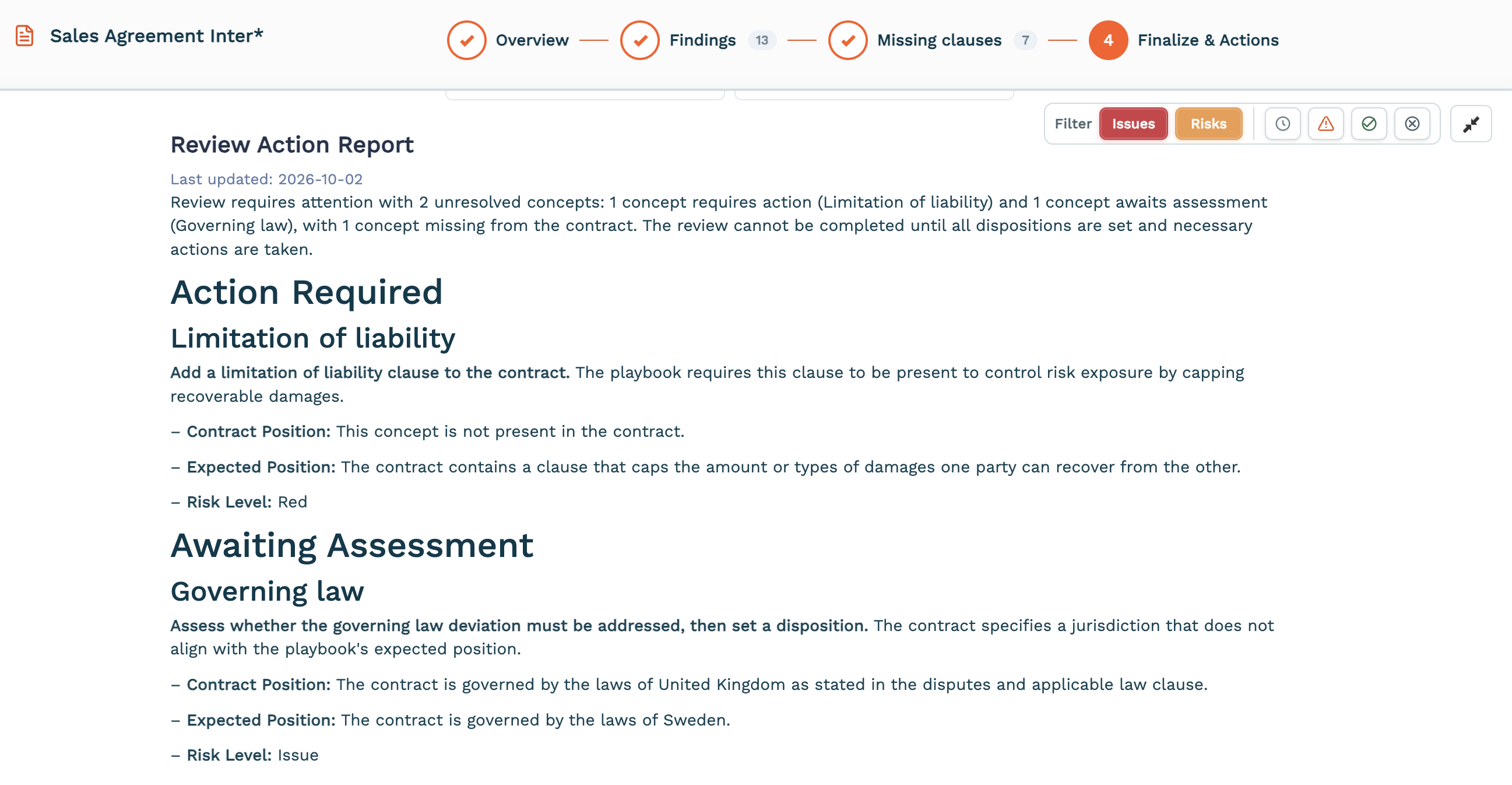This screenshot has height=785, width=1512.
Task: Go to the Findings step
Action: [702, 40]
